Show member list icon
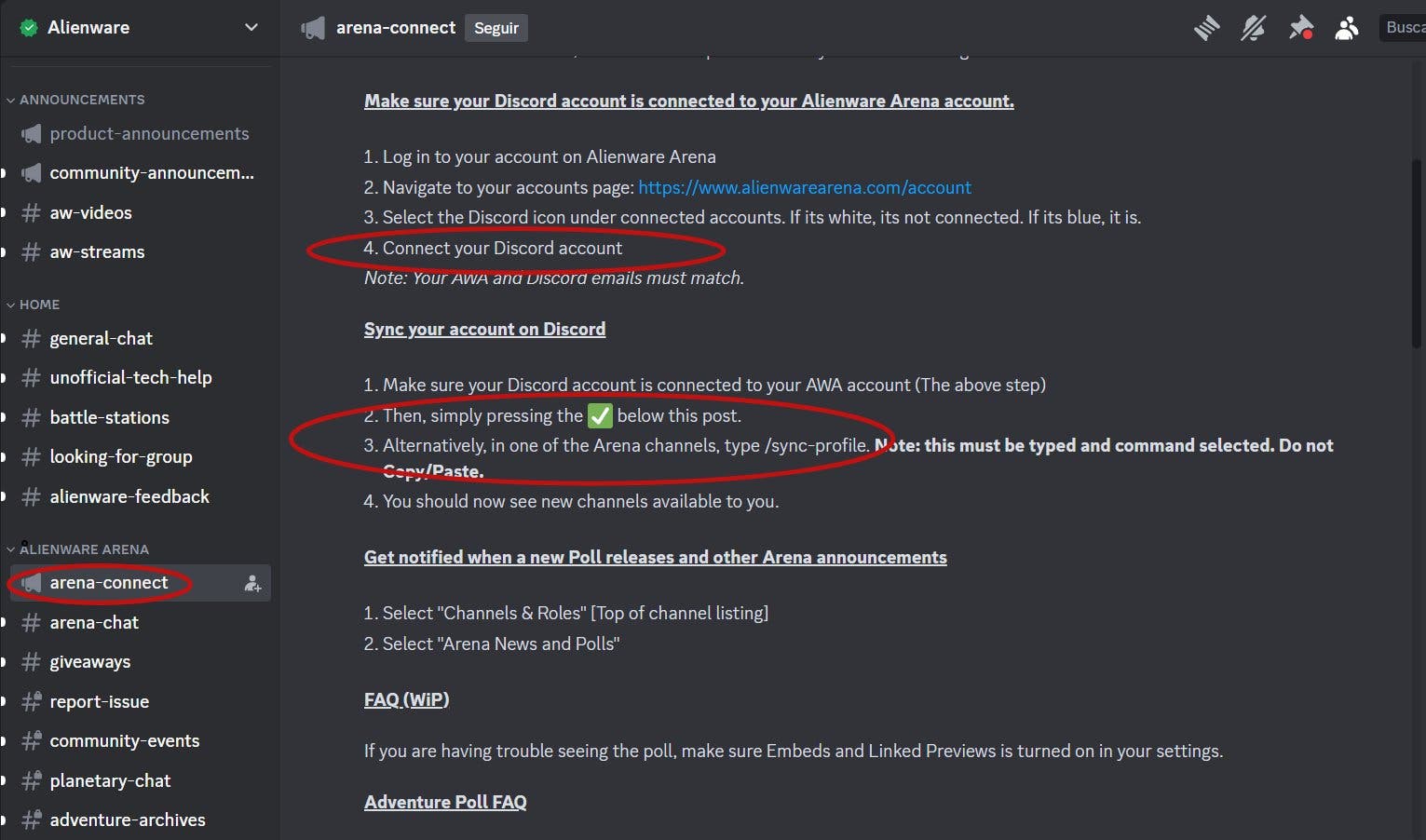This screenshot has width=1426, height=840. [x=1347, y=28]
